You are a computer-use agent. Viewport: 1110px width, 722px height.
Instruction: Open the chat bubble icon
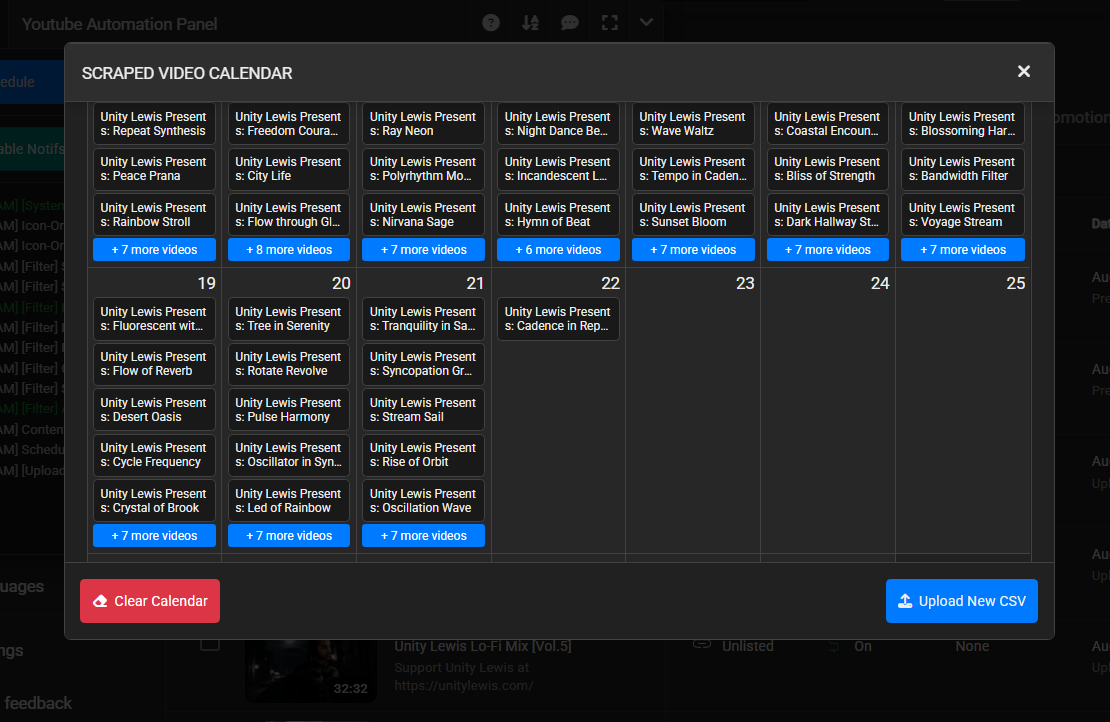point(570,23)
